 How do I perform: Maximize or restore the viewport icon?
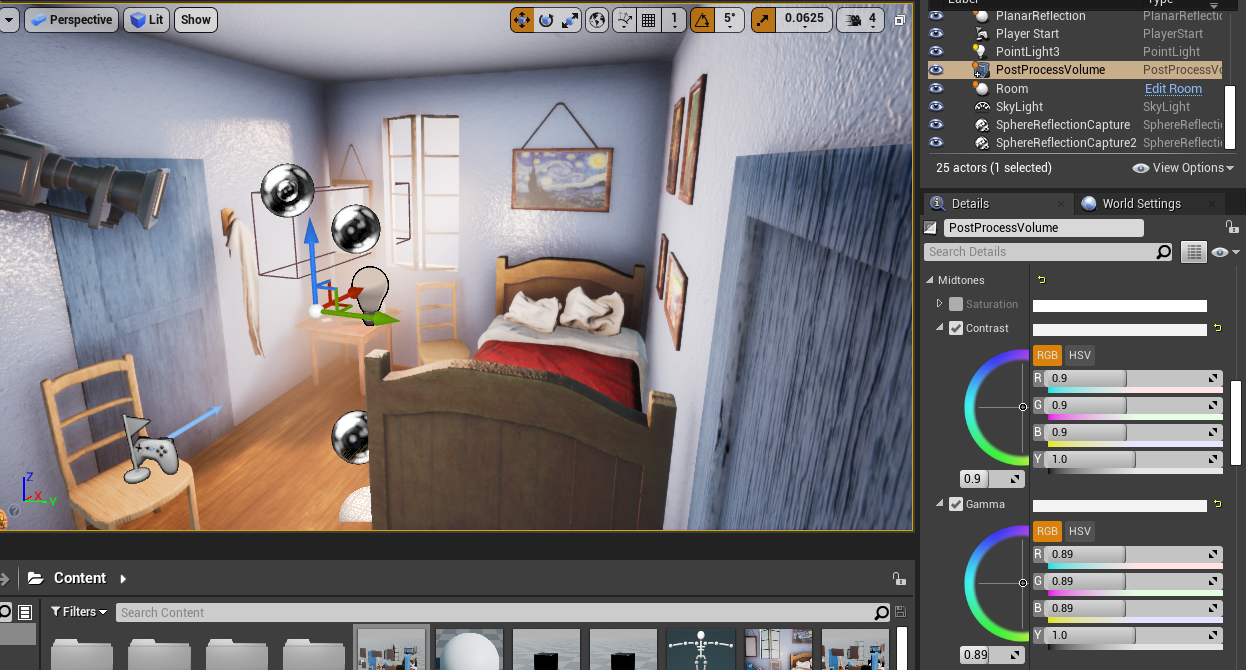click(900, 19)
